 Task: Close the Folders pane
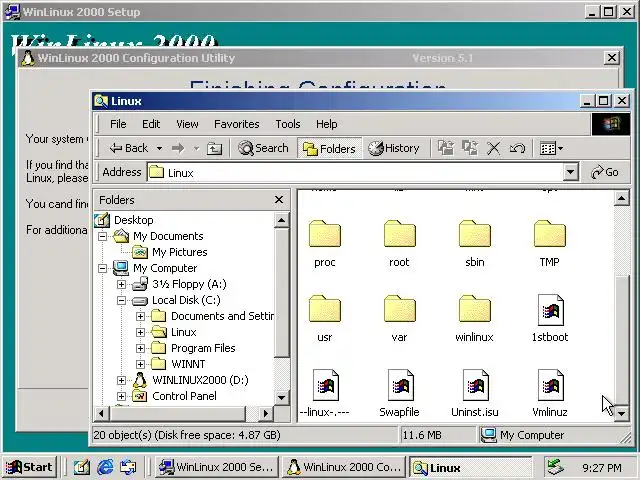(x=279, y=200)
